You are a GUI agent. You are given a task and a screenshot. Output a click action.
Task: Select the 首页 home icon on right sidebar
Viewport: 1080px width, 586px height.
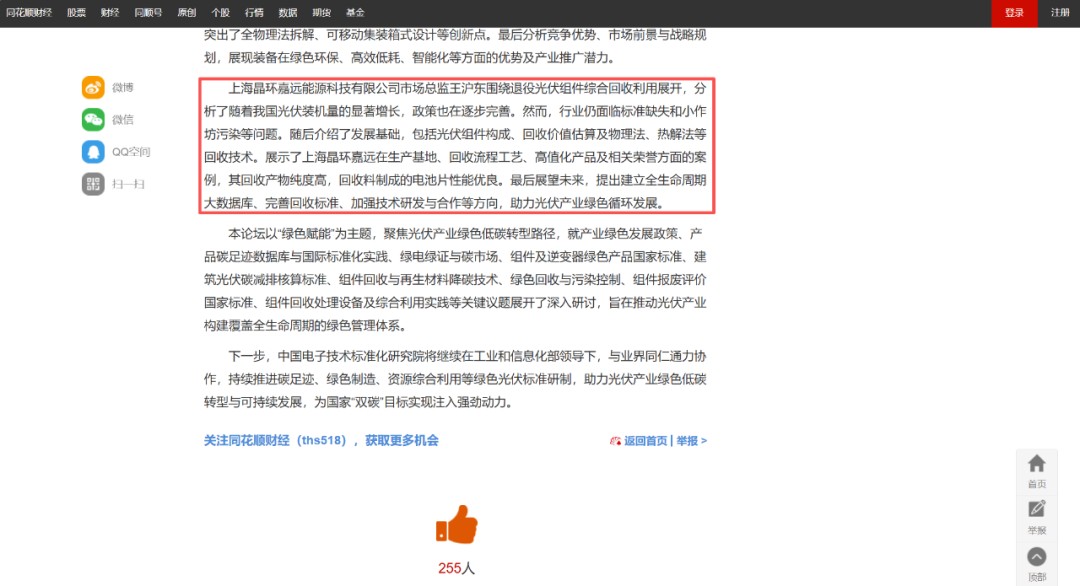tap(1036, 463)
